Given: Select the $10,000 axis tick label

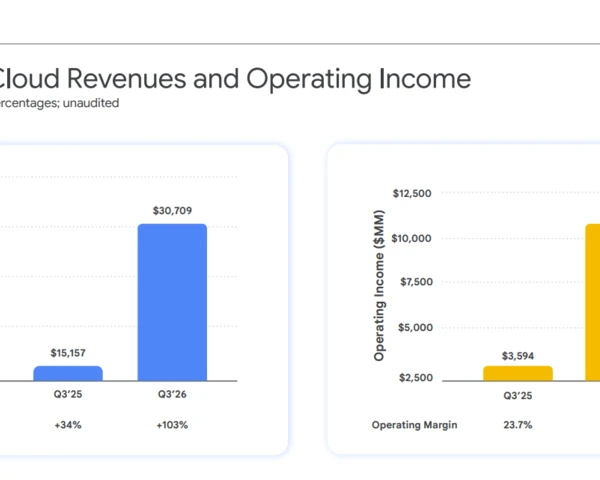Looking at the screenshot, I should [x=411, y=238].
